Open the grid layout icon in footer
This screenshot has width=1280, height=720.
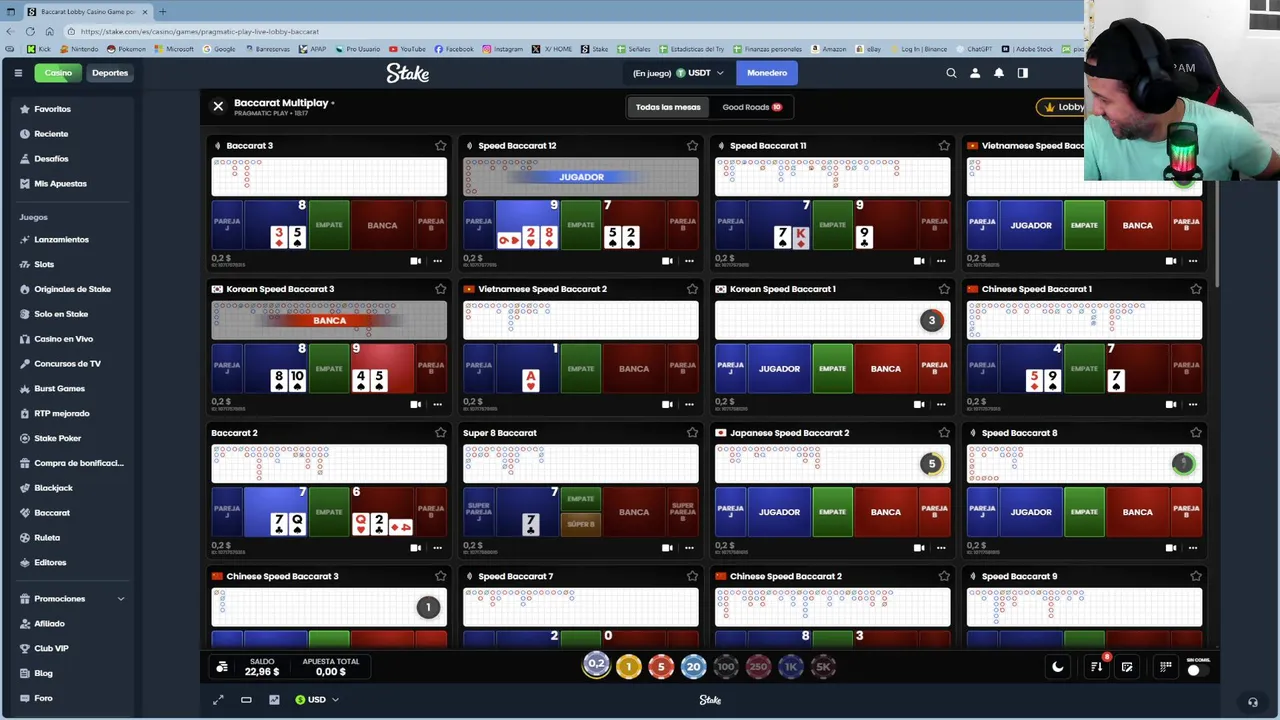tap(1165, 667)
